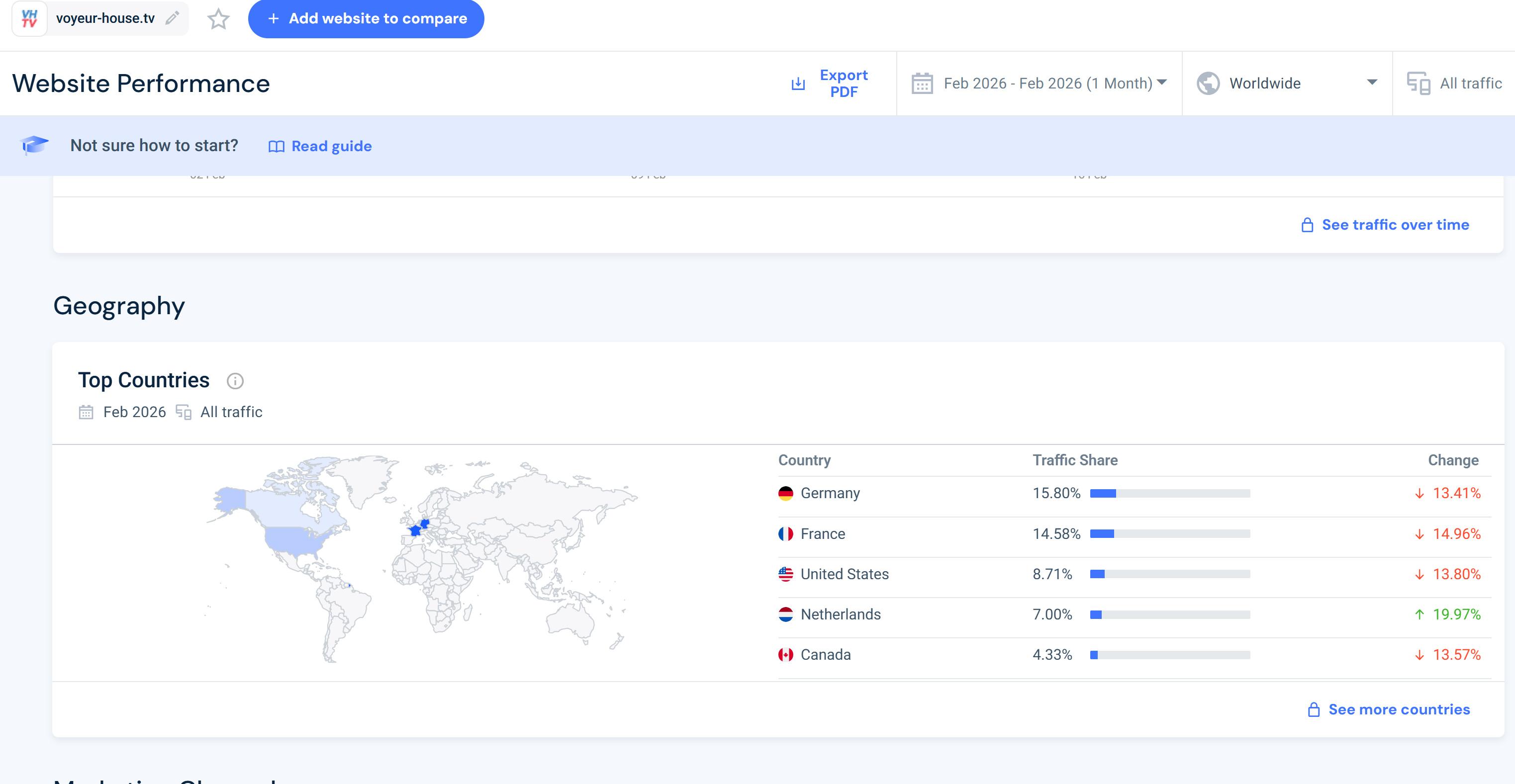The width and height of the screenshot is (1515, 784).
Task: Click See traffic over time link
Action: pyautogui.click(x=1395, y=225)
